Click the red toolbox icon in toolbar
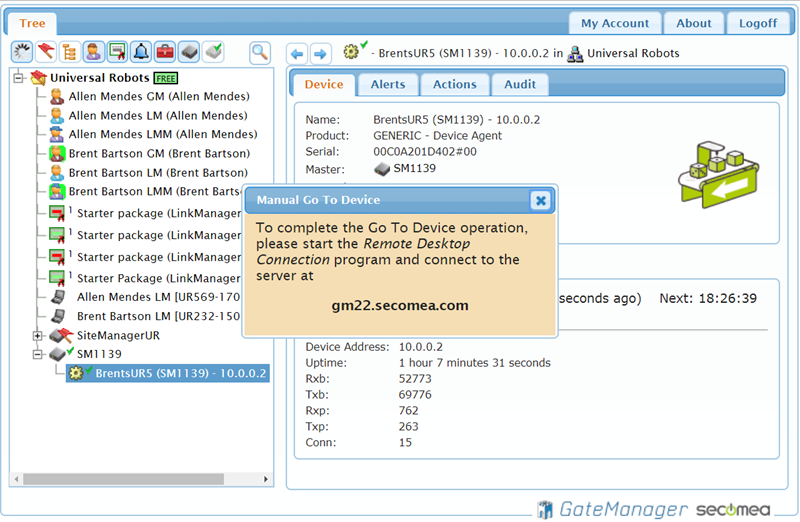Image resolution: width=800 pixels, height=522 pixels. pos(165,52)
